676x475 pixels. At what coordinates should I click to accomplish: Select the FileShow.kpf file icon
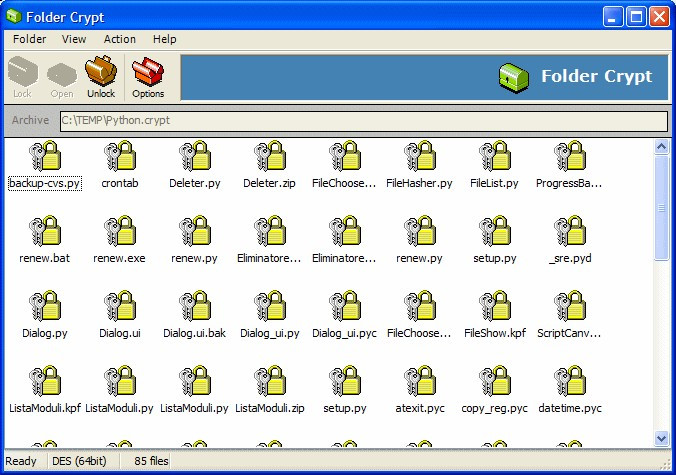[x=495, y=306]
